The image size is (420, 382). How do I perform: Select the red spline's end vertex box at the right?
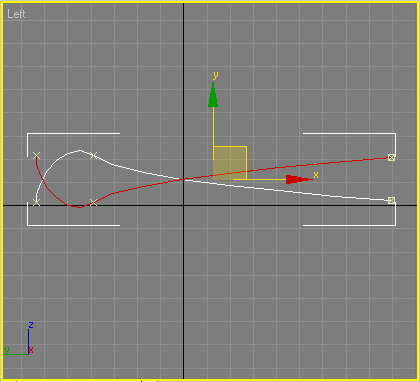(x=391, y=157)
